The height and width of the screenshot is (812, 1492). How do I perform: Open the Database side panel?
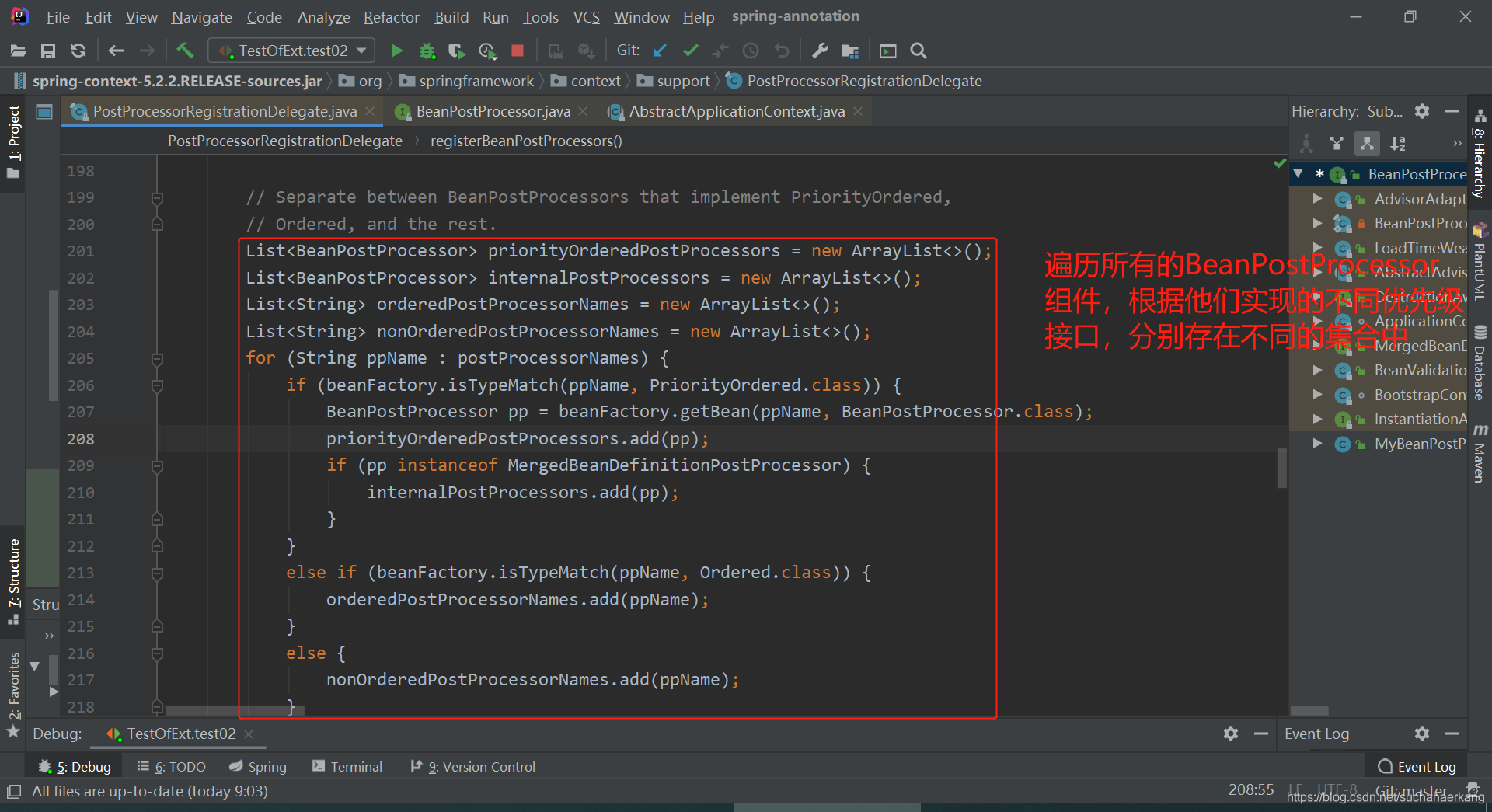tap(1480, 362)
